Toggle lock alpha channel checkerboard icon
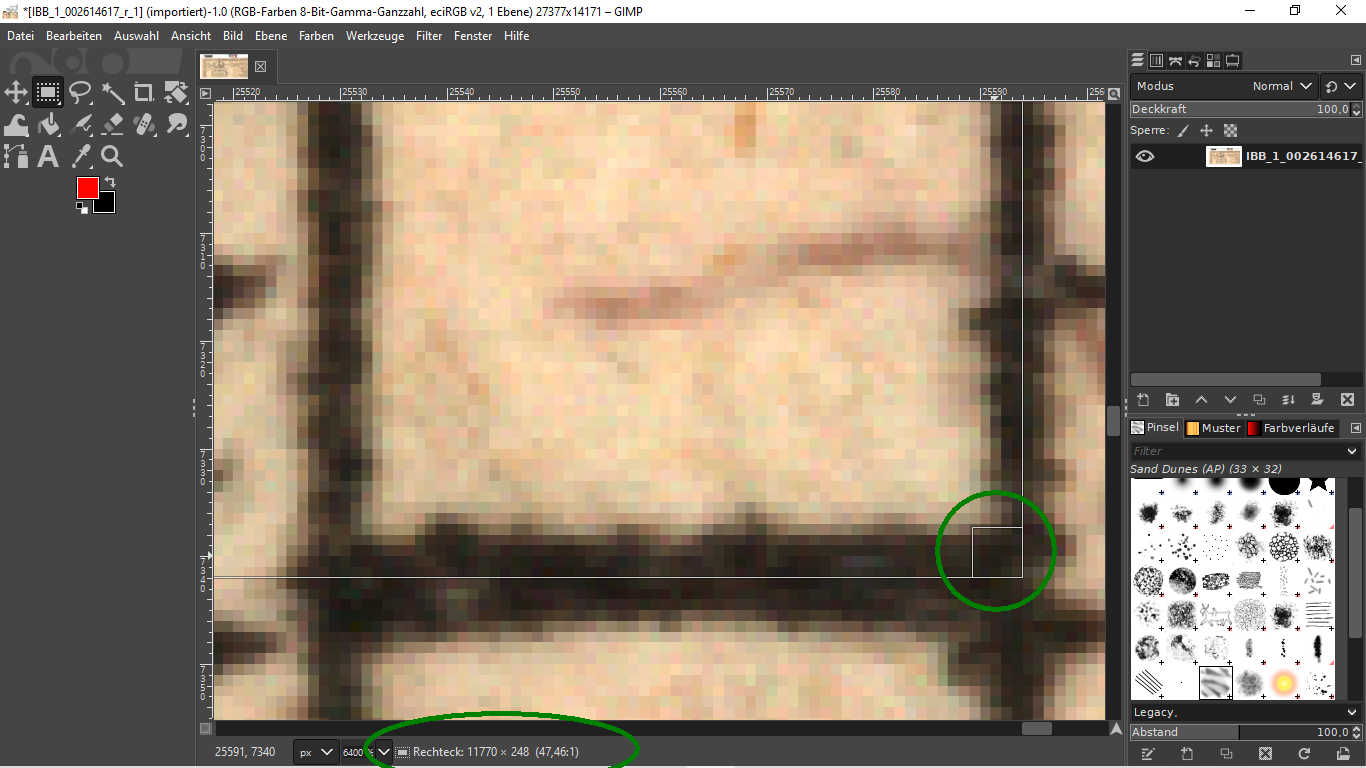This screenshot has width=1366, height=768. (1231, 131)
